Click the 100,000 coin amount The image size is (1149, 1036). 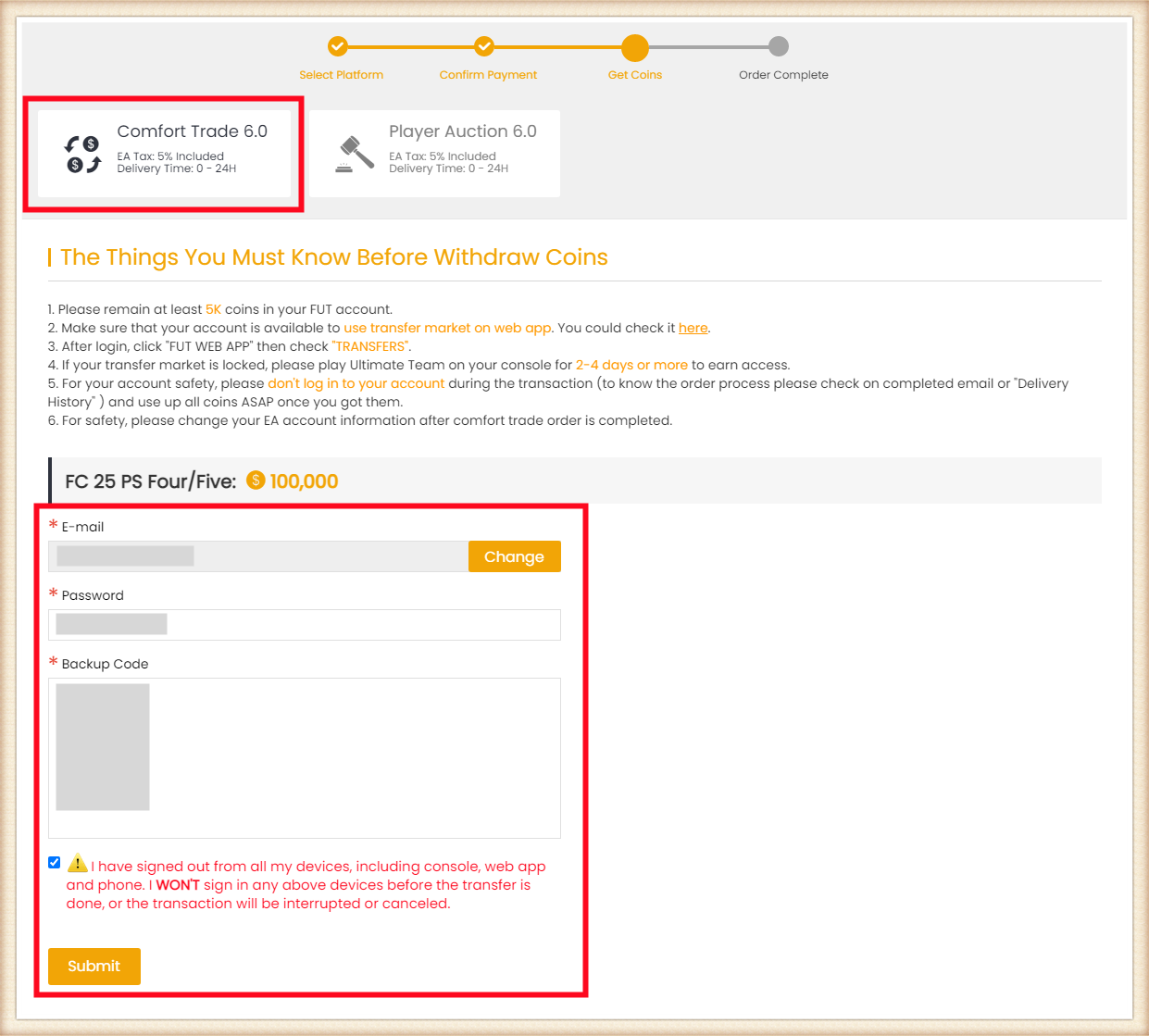coord(304,481)
